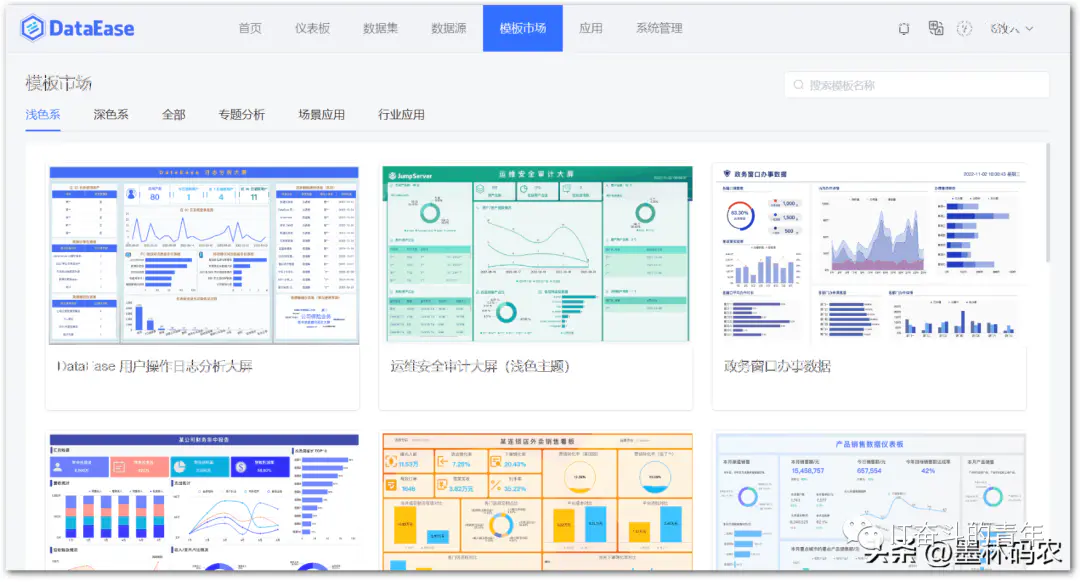
Task: Open the 系统管理 menu
Action: click(659, 28)
